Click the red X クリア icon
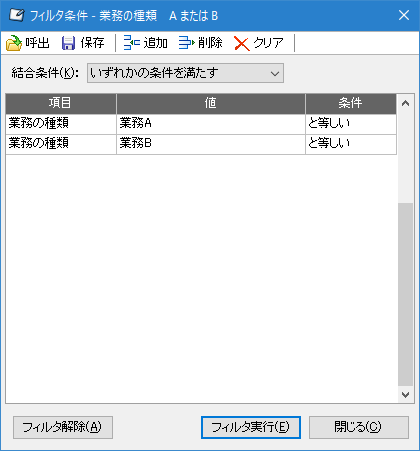The width and height of the screenshot is (420, 451). click(x=242, y=43)
